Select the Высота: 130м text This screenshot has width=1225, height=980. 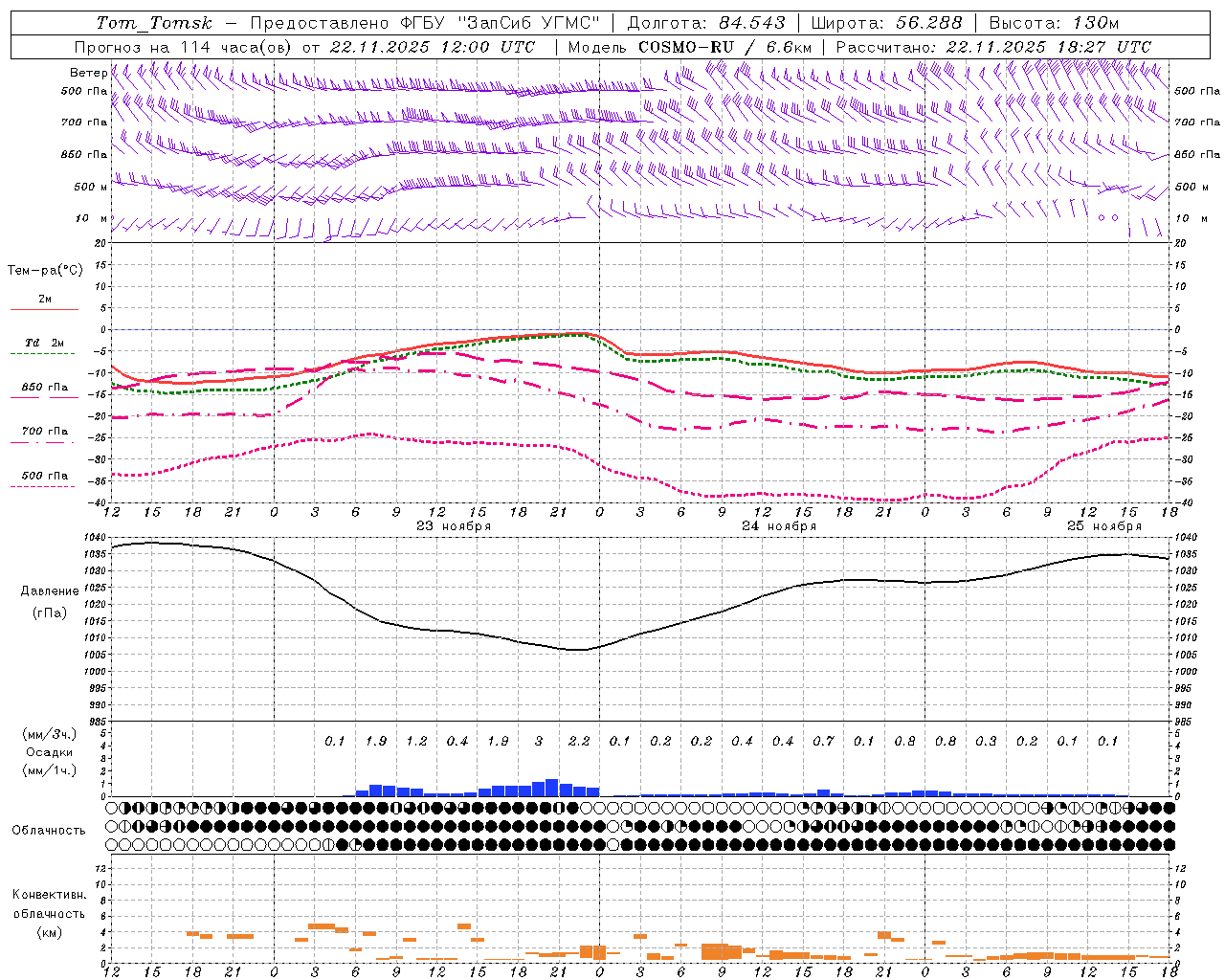(x=1054, y=23)
